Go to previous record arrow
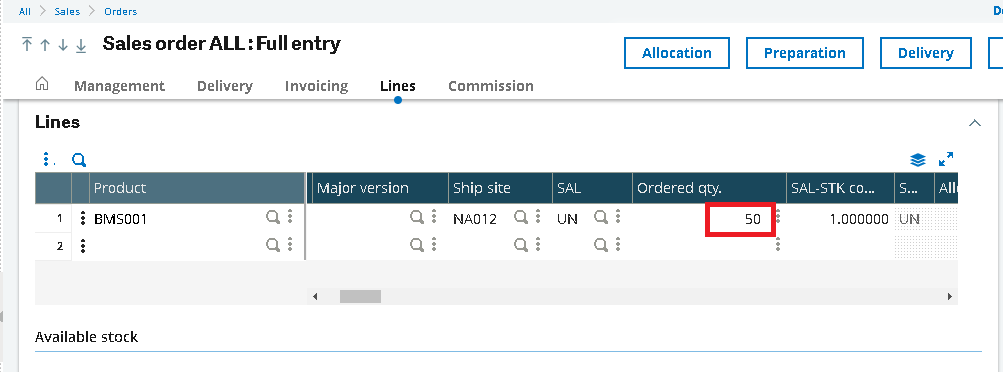This screenshot has height=372, width=1003. (x=45, y=45)
